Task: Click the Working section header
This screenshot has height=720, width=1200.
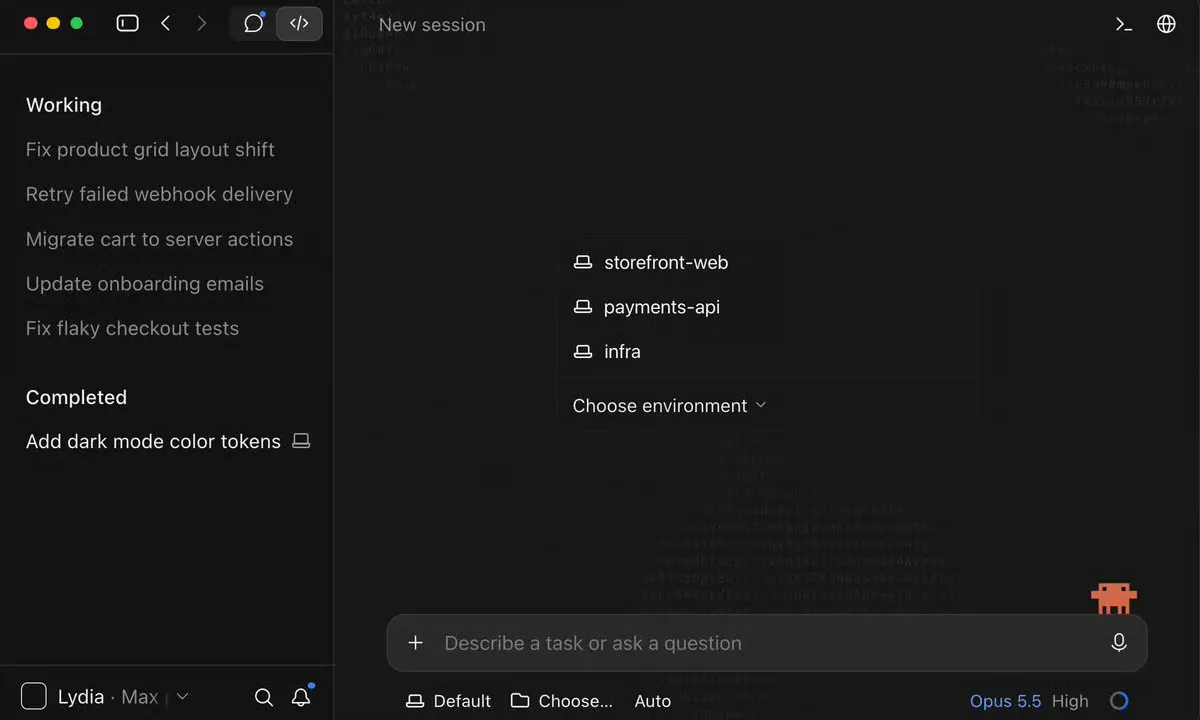Action: (x=64, y=105)
